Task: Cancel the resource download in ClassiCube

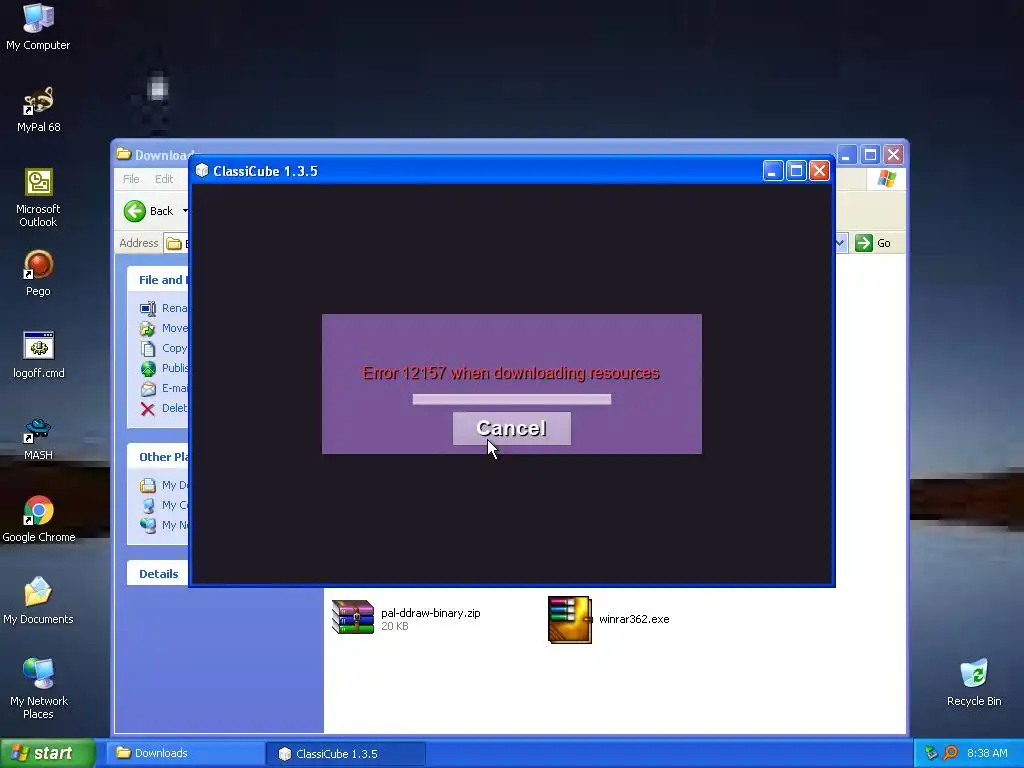Action: (511, 428)
